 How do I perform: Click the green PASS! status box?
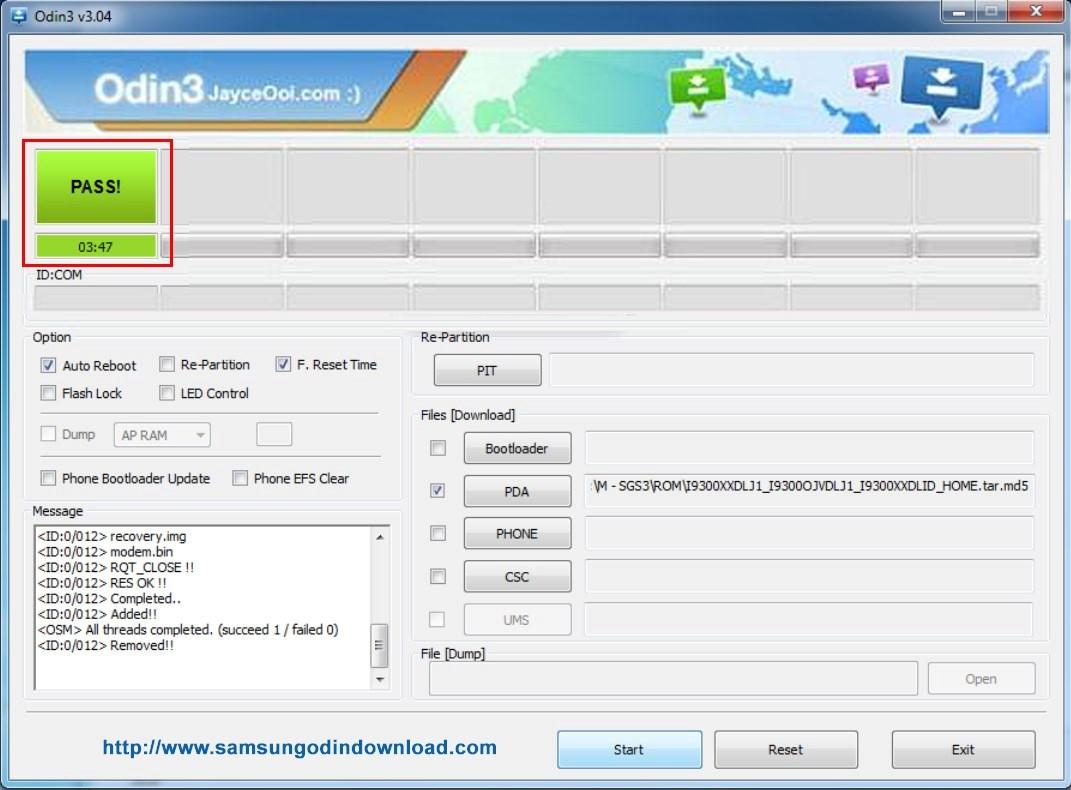click(x=96, y=186)
